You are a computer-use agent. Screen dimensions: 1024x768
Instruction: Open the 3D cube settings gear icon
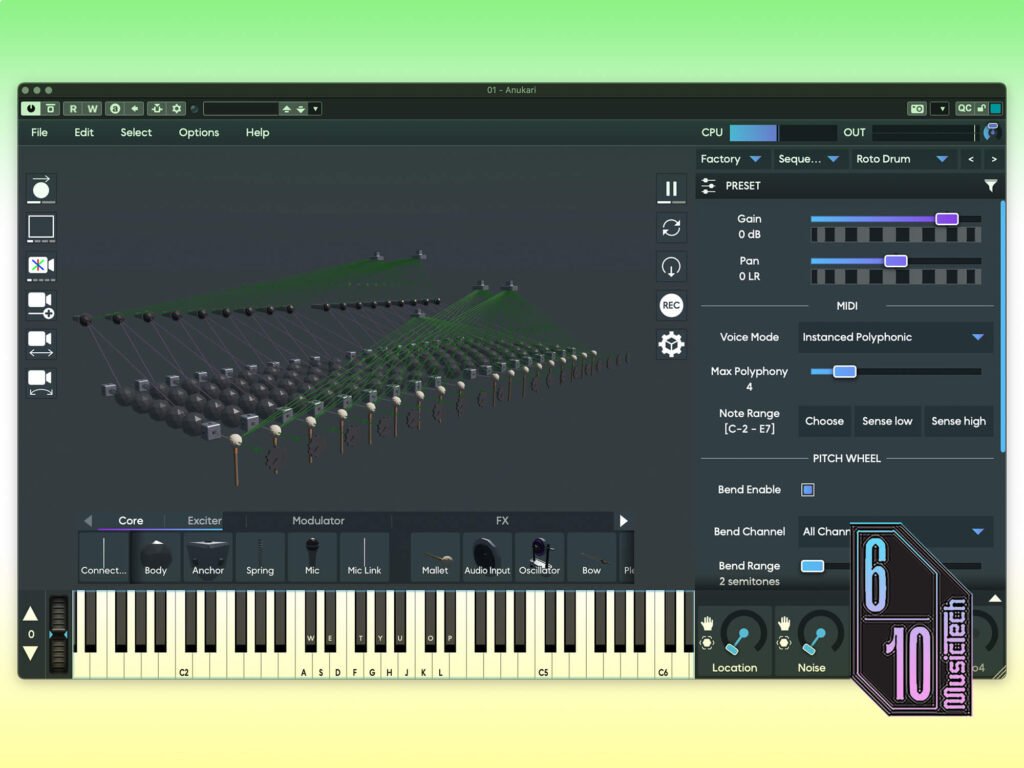tap(671, 344)
